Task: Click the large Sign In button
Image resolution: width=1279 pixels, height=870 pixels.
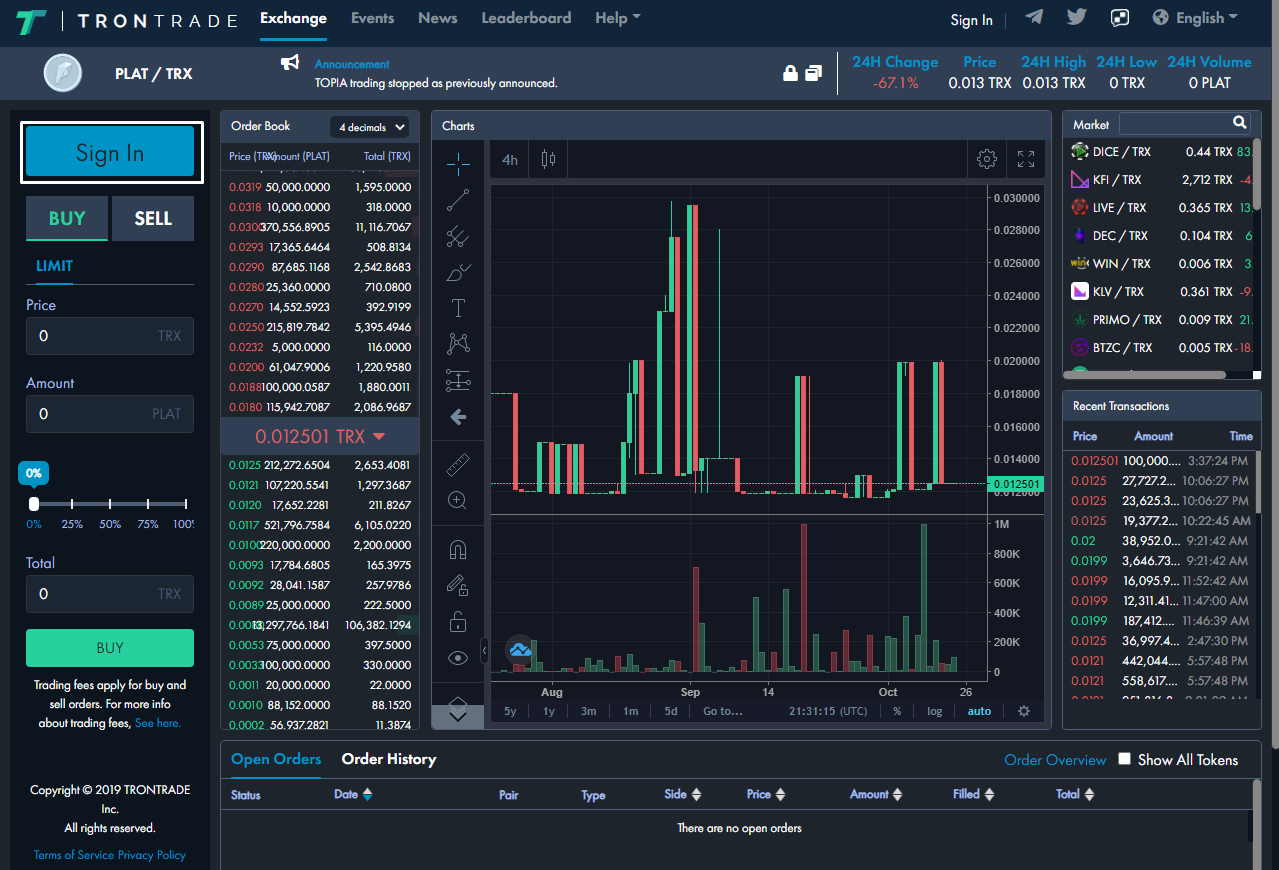Action: [x=110, y=152]
